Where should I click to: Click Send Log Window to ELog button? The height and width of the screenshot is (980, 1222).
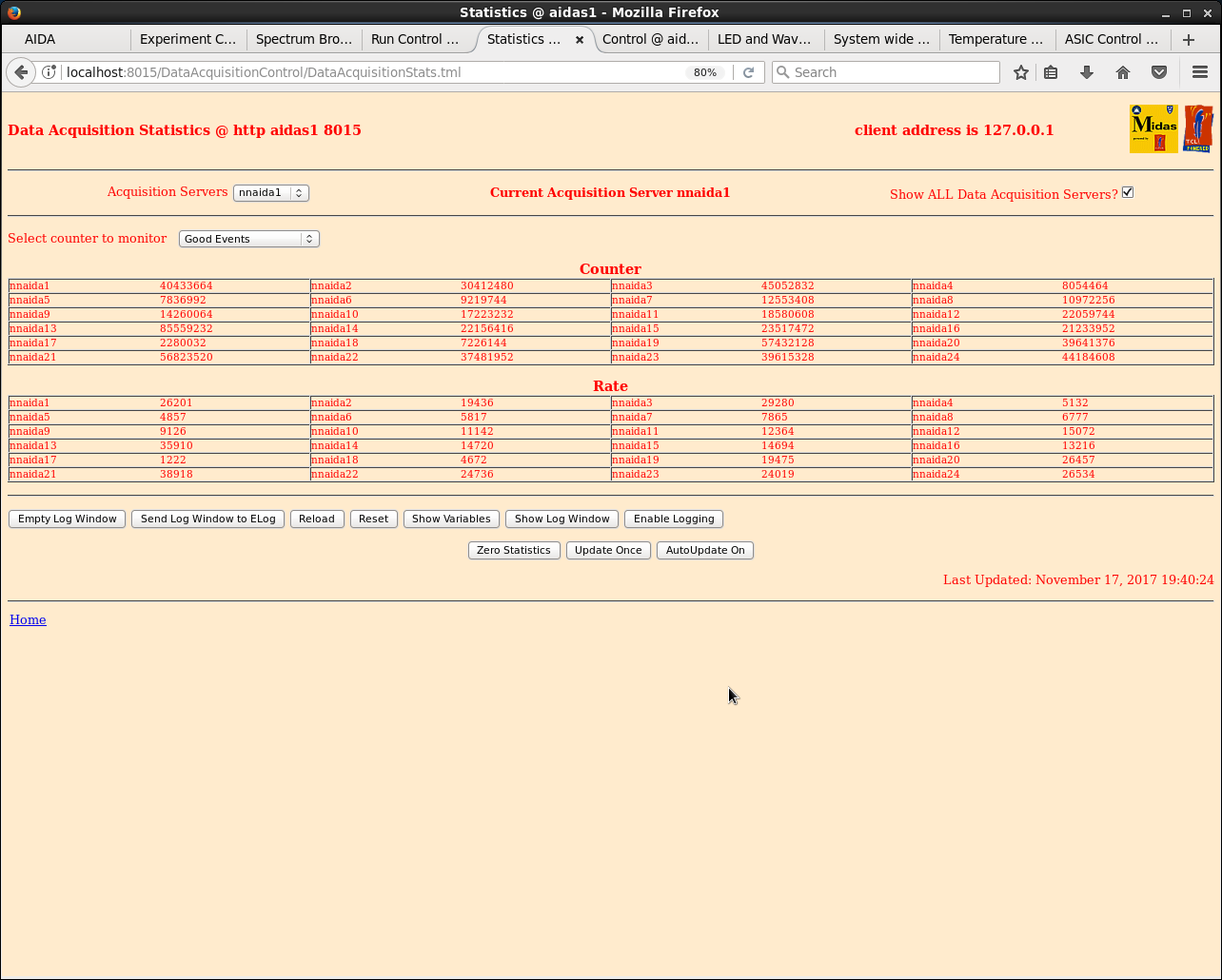tap(207, 519)
